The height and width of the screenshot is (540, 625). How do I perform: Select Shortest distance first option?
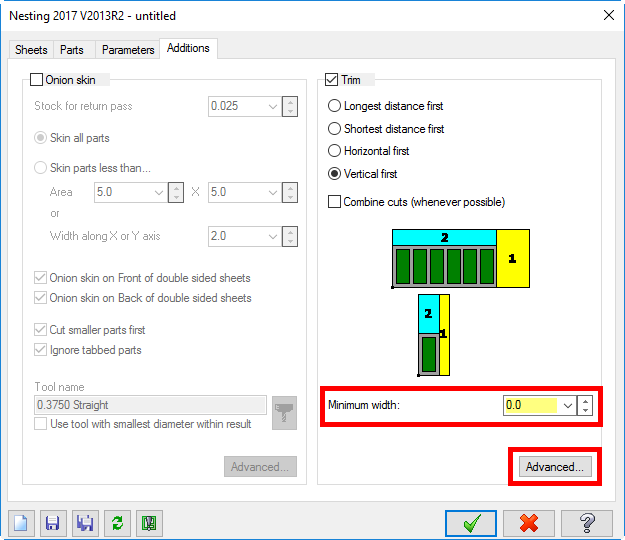pos(334,129)
